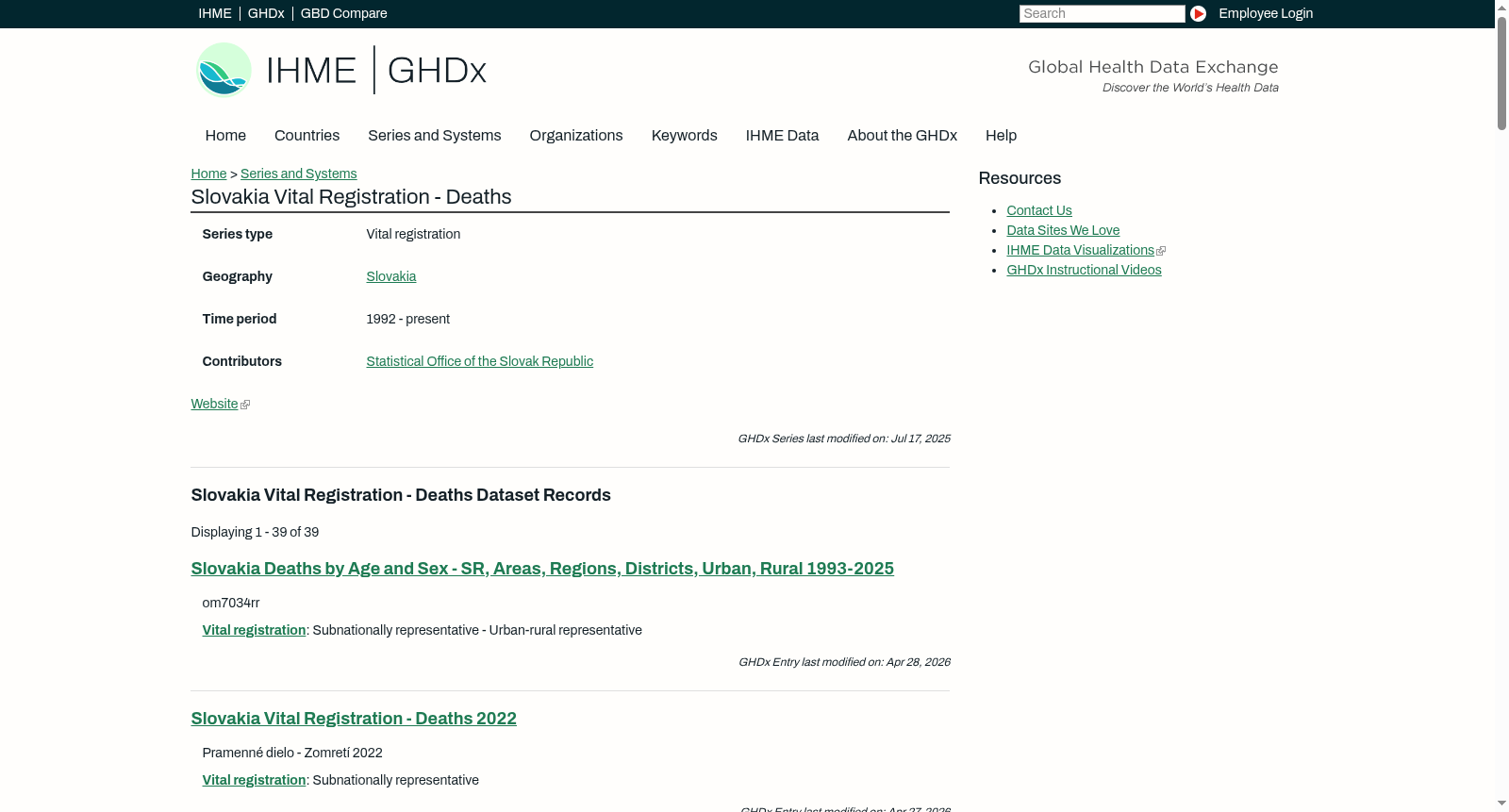This screenshot has height=812, width=1509.
Task: Click the 'Time period' field label
Action: coord(239,319)
